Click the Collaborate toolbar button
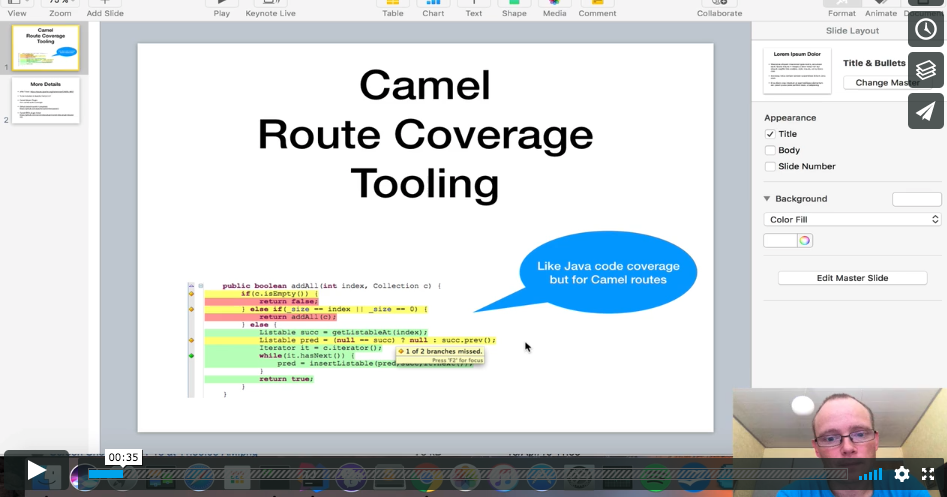Screen dimensions: 947x497 [x=719, y=8]
